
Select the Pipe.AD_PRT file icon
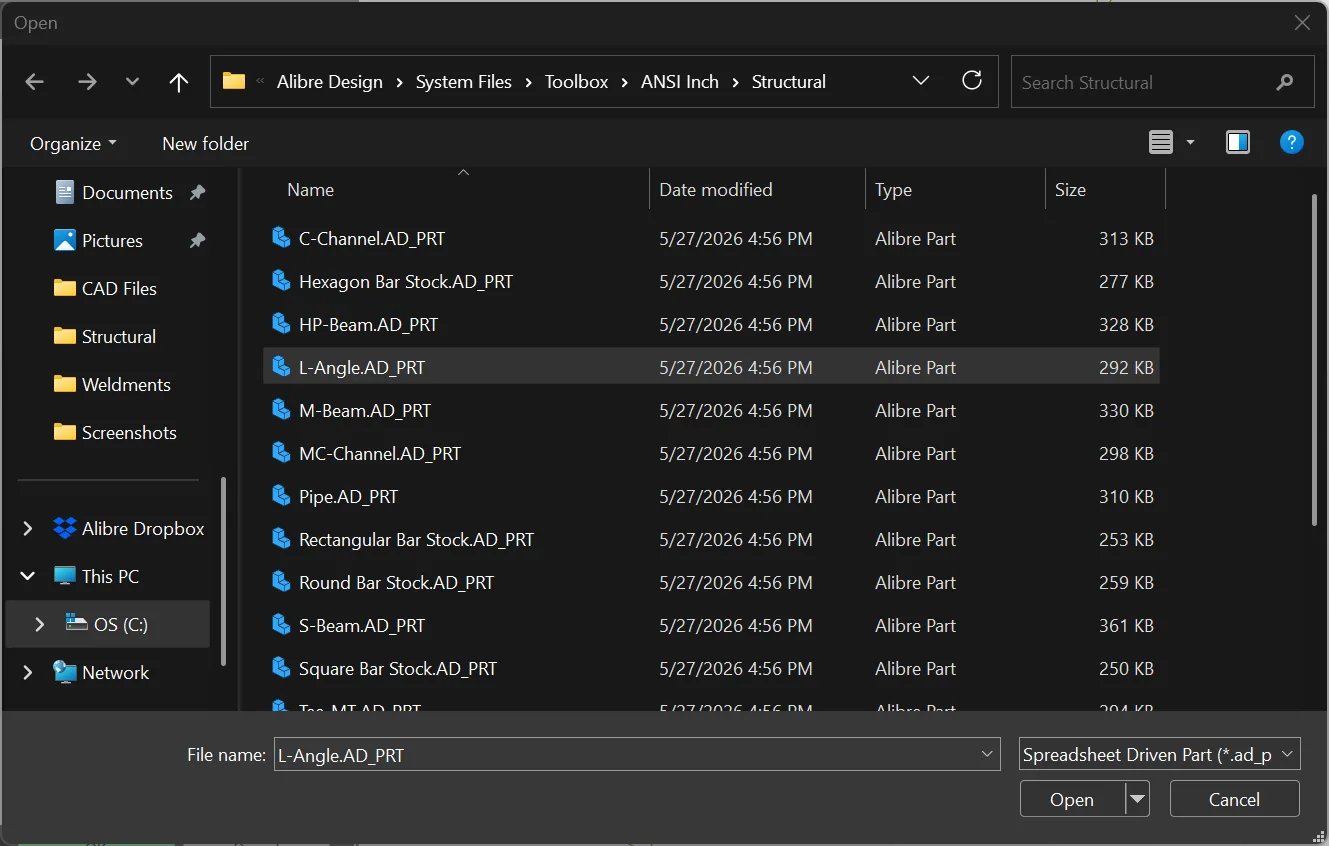[281, 496]
